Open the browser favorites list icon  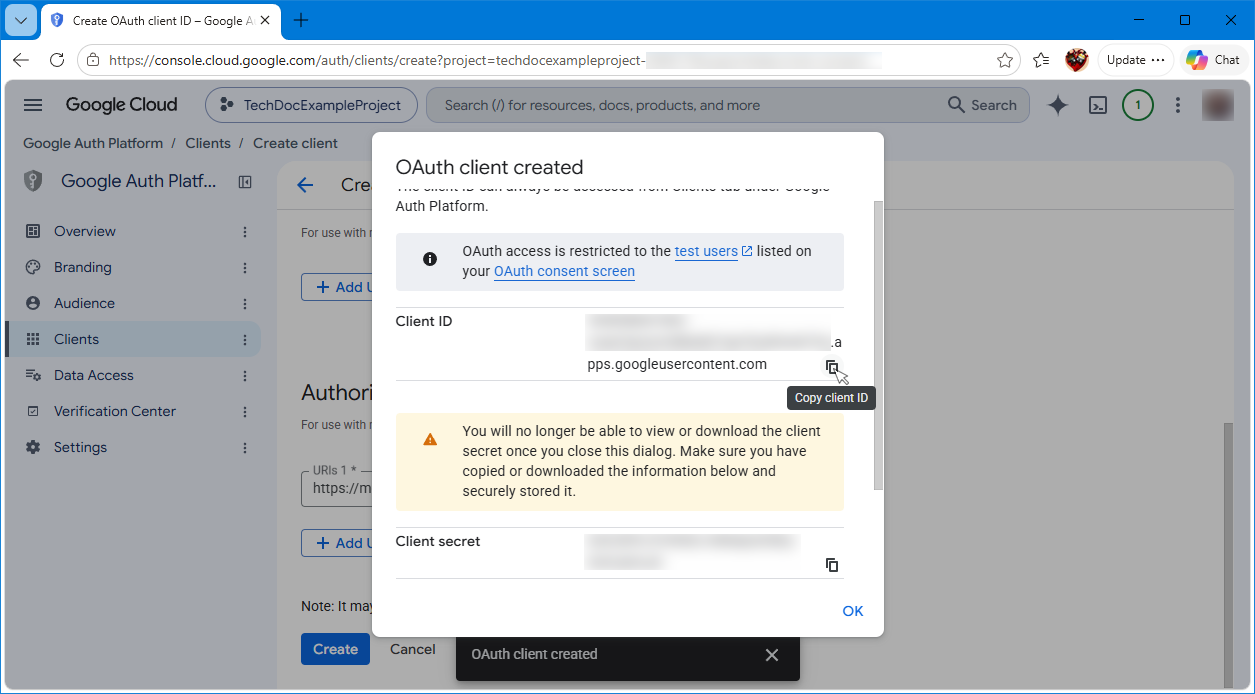(x=1041, y=60)
